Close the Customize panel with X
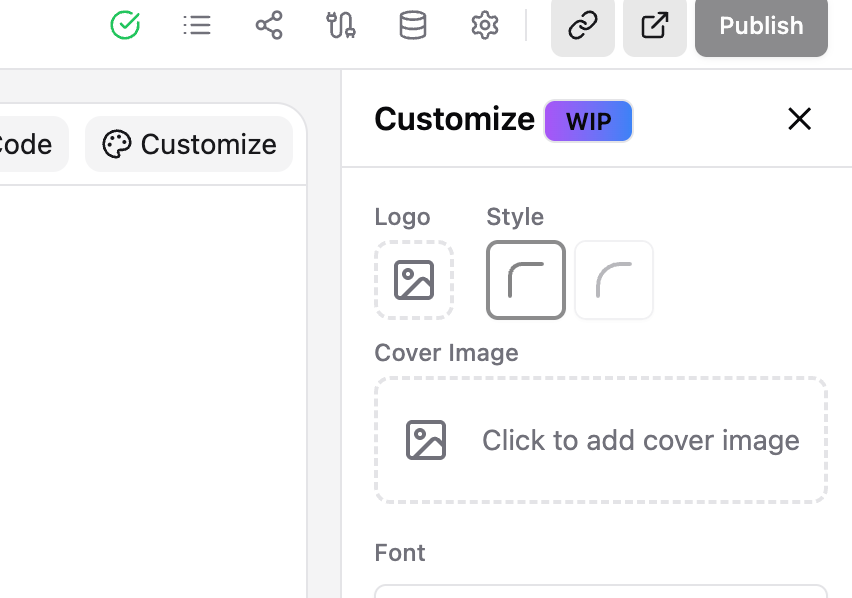Screen dimensions: 852x598 (799, 119)
